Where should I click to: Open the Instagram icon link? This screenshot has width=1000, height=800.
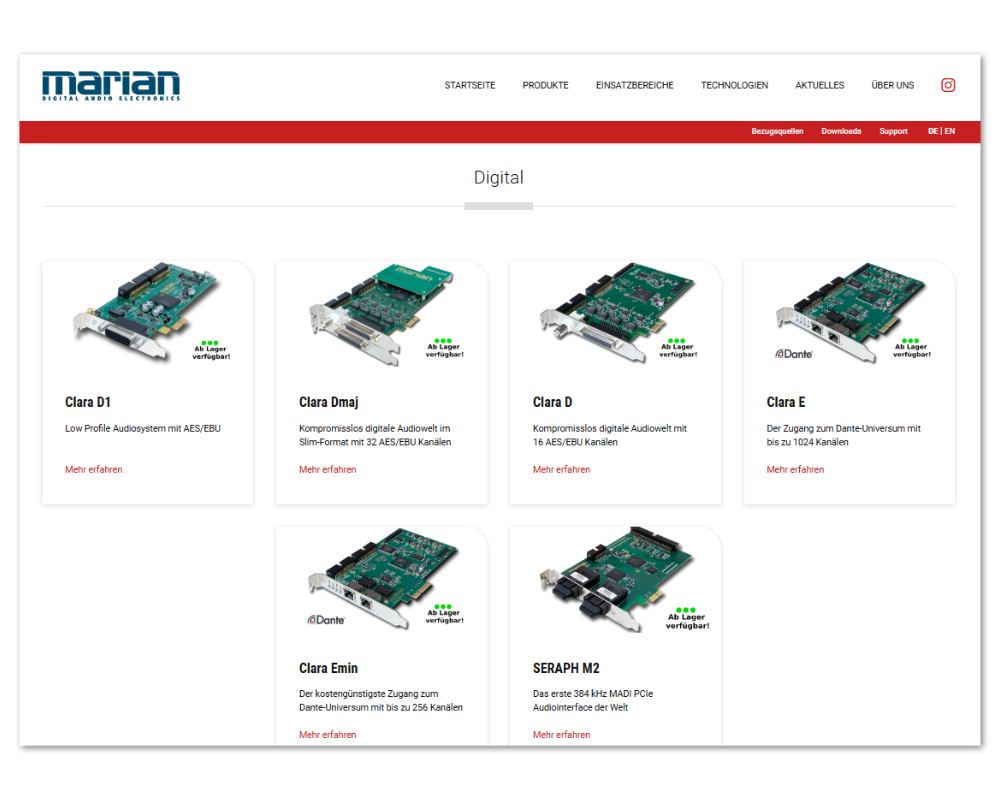[x=948, y=85]
